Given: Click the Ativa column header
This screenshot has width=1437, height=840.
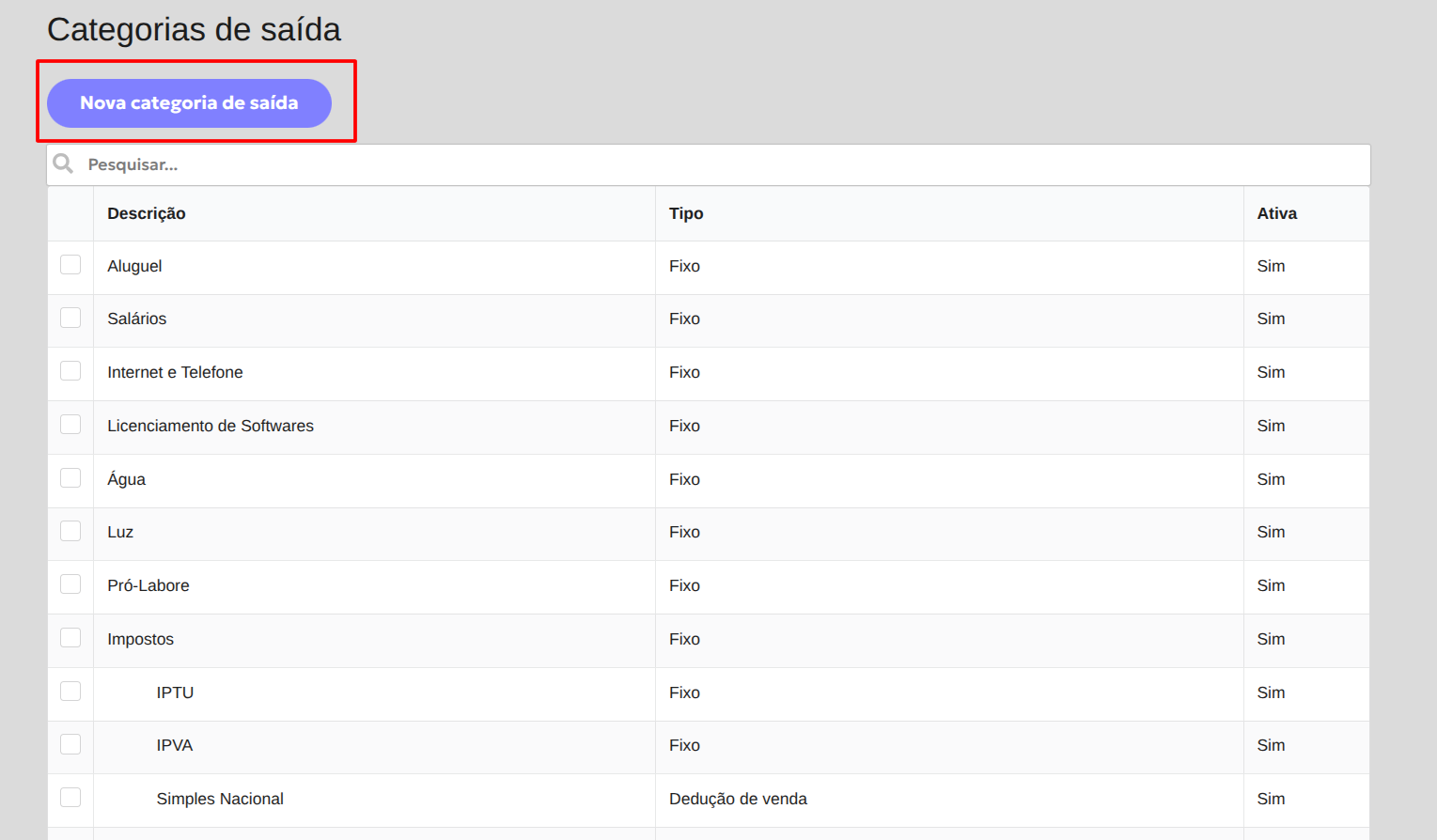Looking at the screenshot, I should (x=1277, y=213).
